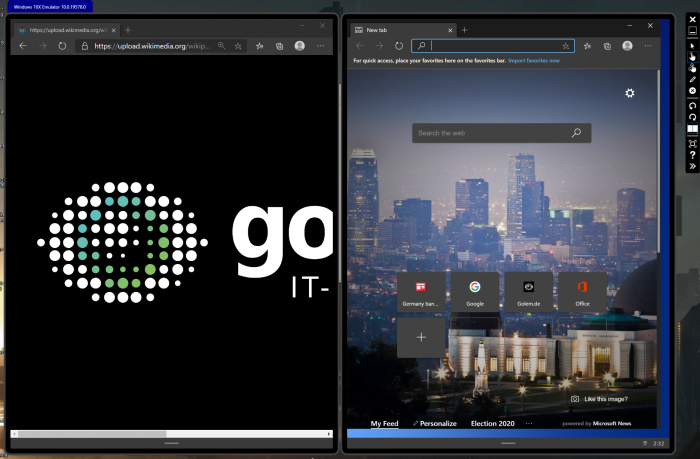Viewport: 700px width, 459px height.
Task: Rotate emulator clockwise
Action: [x=692, y=117]
